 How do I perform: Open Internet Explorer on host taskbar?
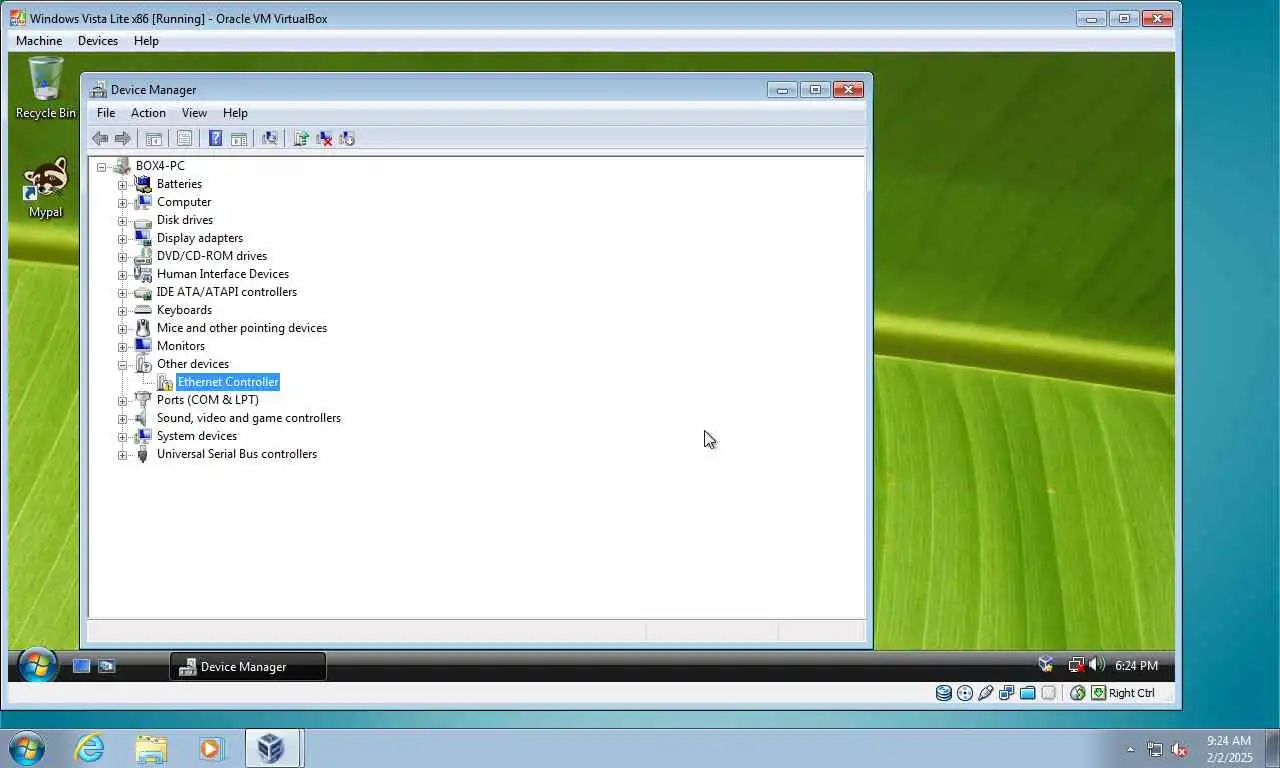pos(89,748)
